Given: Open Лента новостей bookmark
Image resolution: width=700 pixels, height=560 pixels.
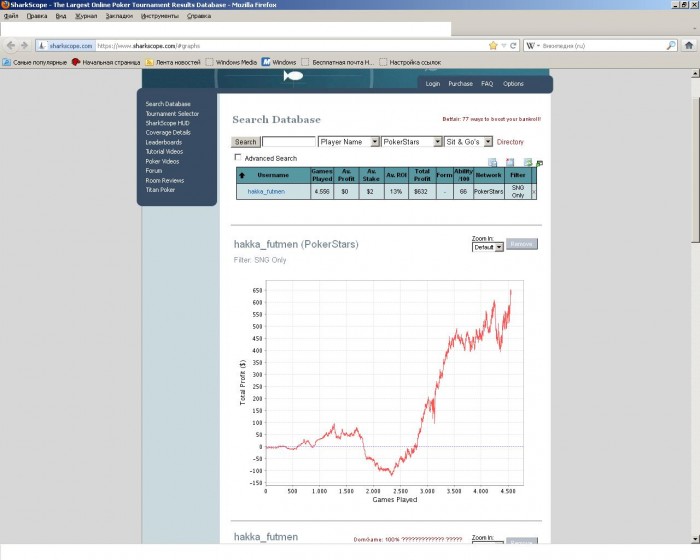Looking at the screenshot, I should (x=173, y=62).
